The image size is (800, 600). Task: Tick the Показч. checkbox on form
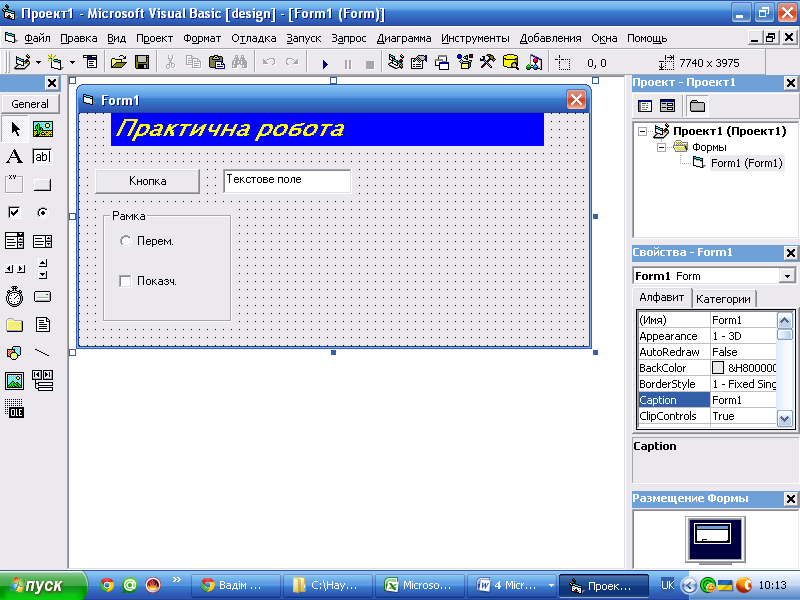coord(125,281)
